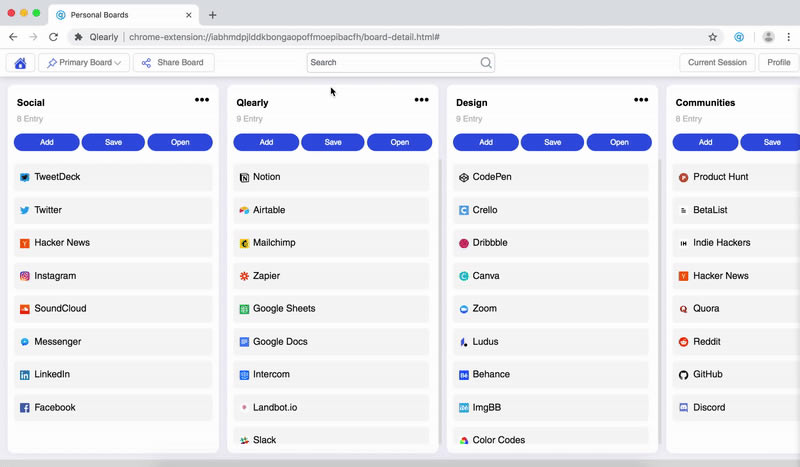Click Add in the Qlearly column
The image size is (800, 467).
click(266, 142)
